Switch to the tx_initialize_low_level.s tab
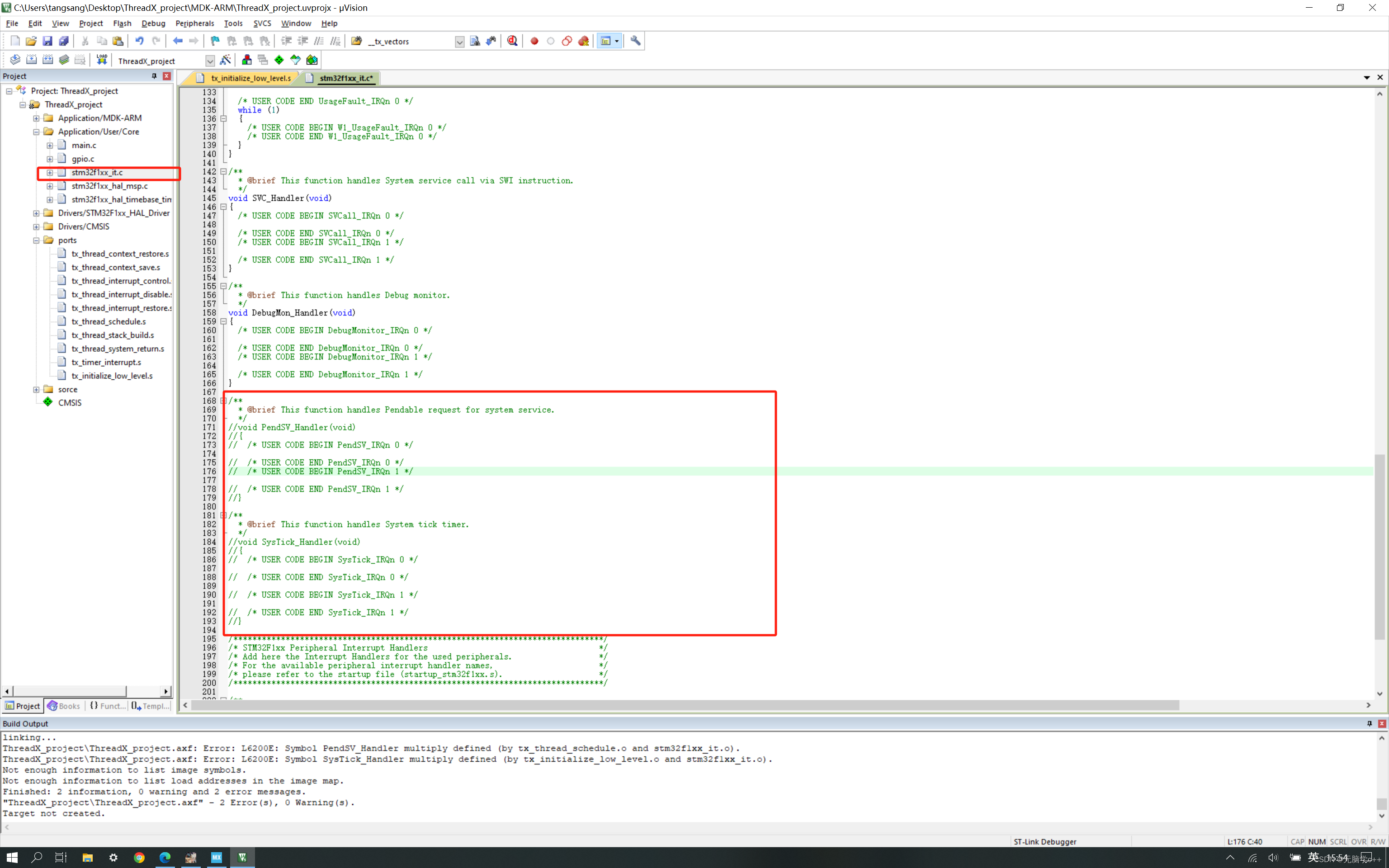The width and height of the screenshot is (1389, 868). click(x=250, y=78)
